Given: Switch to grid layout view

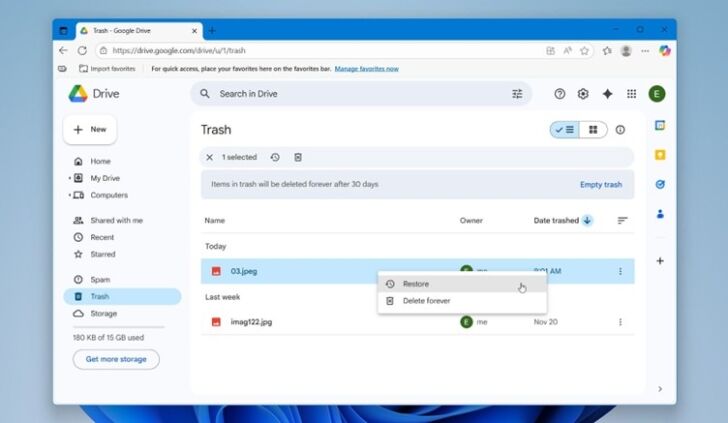Looking at the screenshot, I should pyautogui.click(x=593, y=130).
